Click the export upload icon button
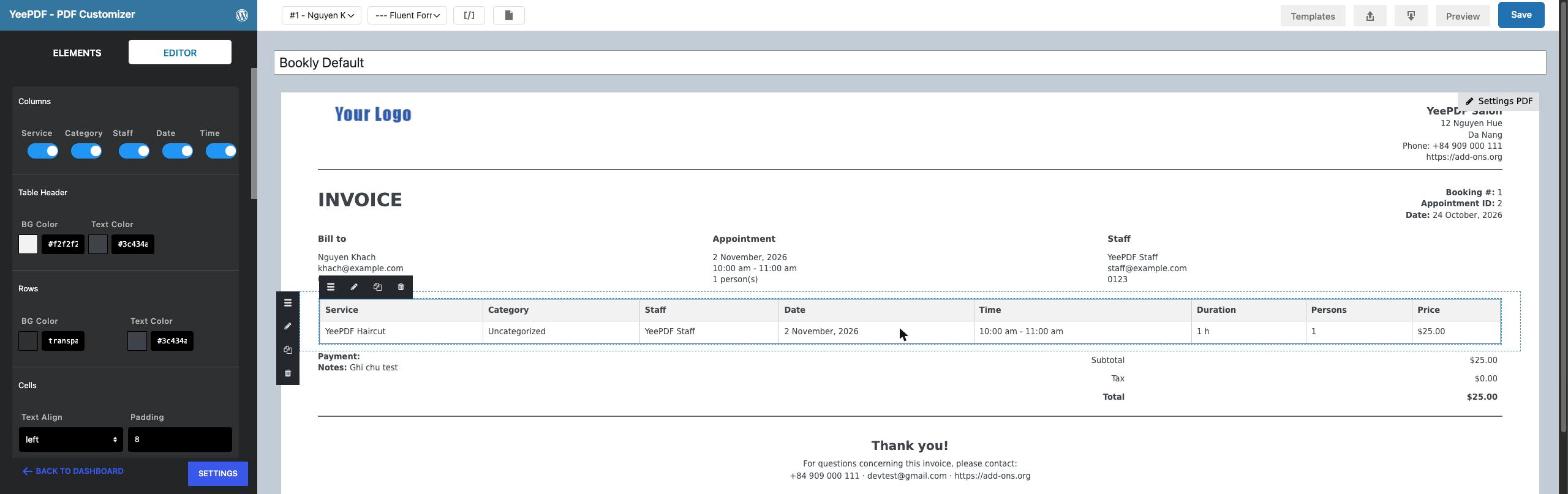Image resolution: width=1568 pixels, height=494 pixels. pos(1370,16)
